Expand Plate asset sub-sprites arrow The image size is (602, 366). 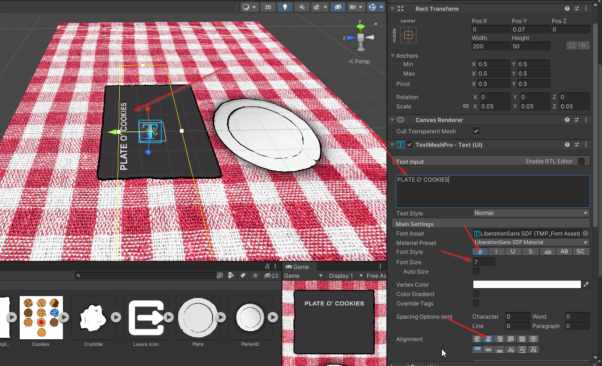click(x=221, y=317)
